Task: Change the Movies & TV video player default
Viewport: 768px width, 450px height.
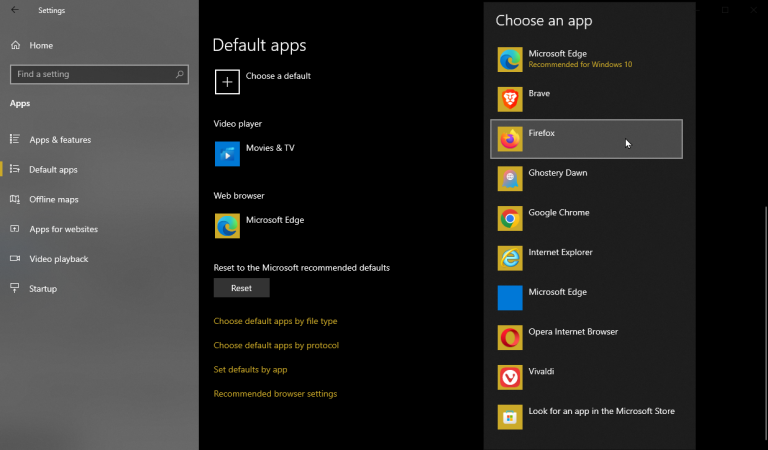Action: click(x=254, y=153)
